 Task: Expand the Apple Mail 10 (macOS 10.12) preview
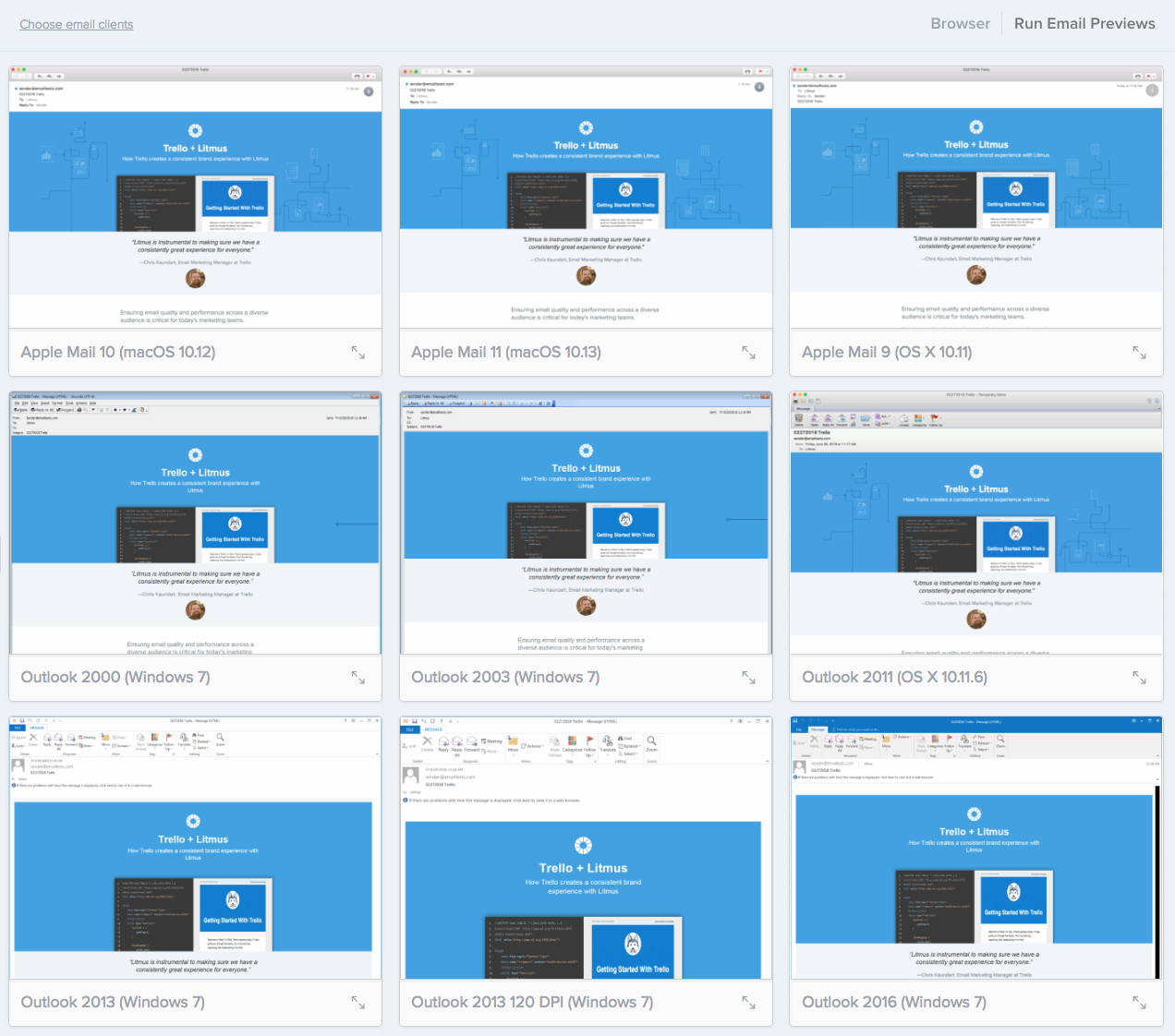[358, 353]
